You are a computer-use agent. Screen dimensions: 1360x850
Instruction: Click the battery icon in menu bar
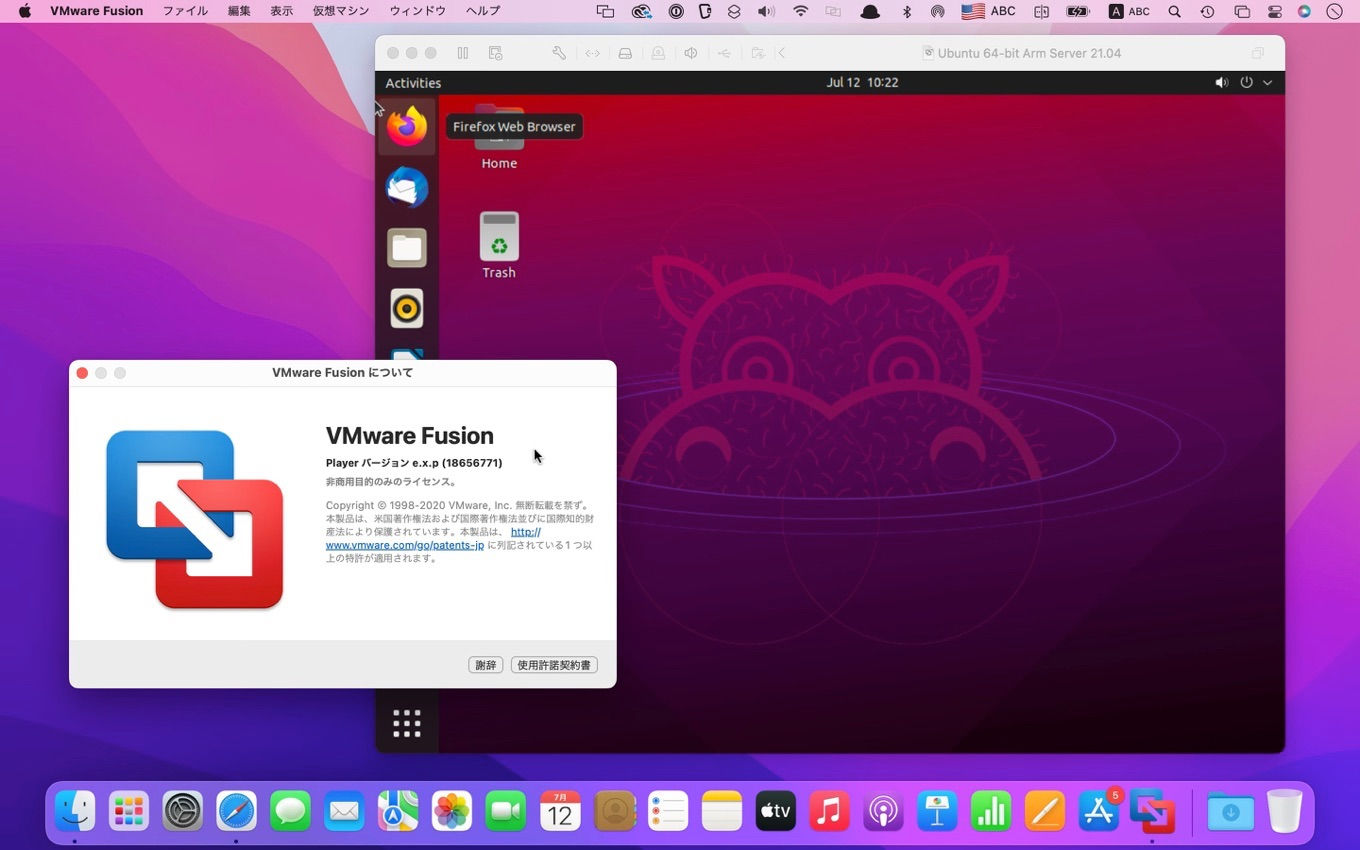coord(1078,11)
